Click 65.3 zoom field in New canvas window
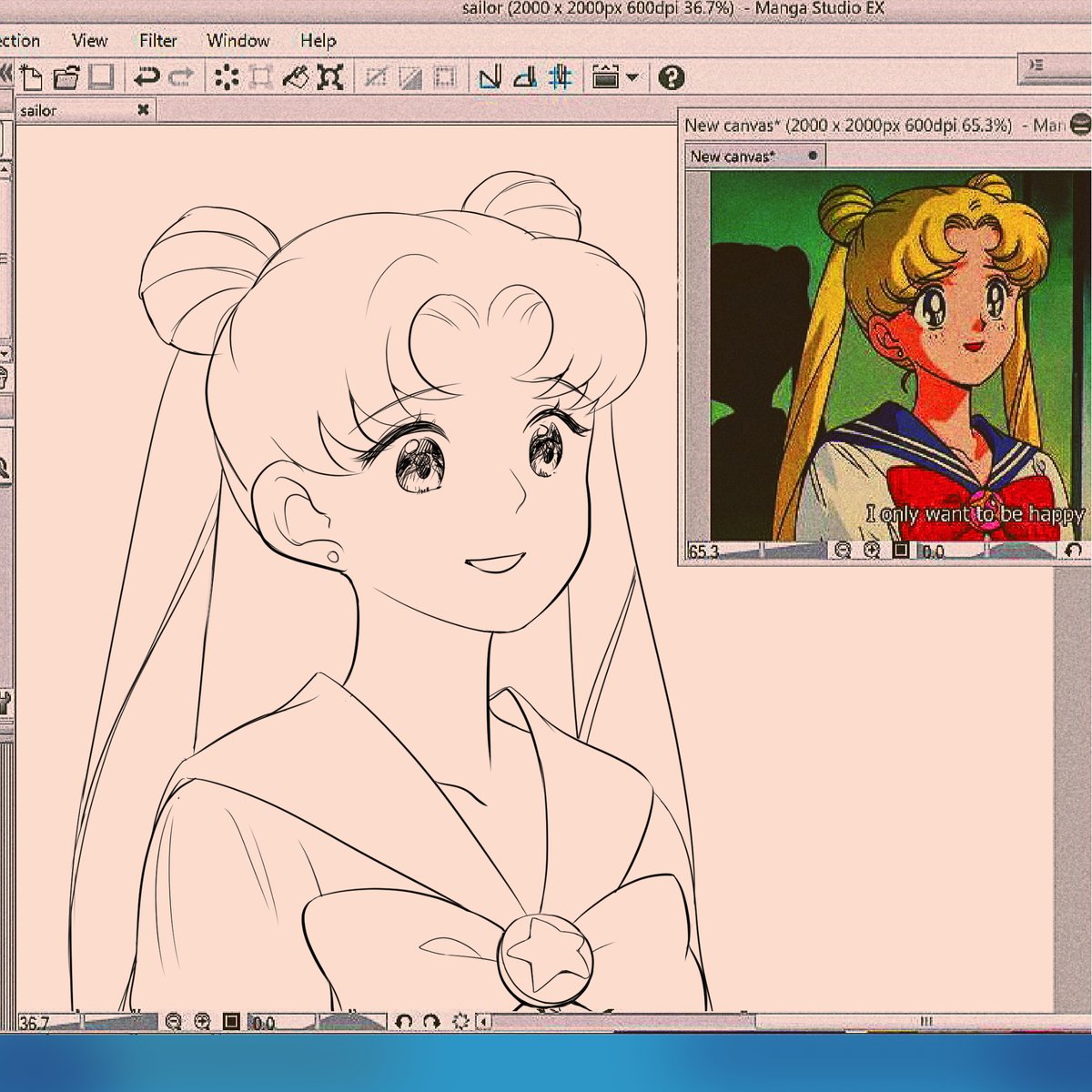This screenshot has width=1092, height=1092. point(703,551)
